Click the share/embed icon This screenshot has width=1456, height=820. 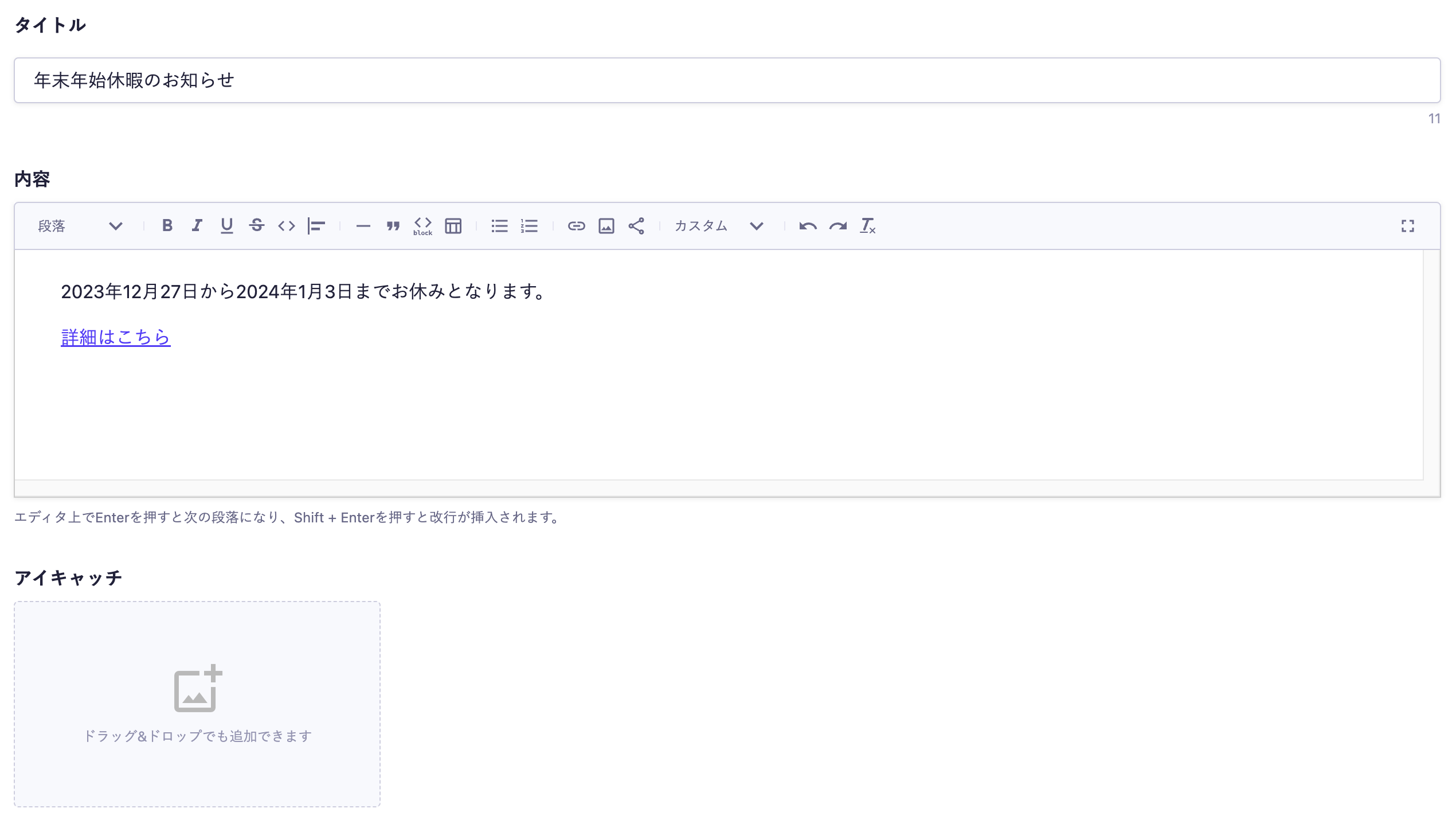pos(636,226)
